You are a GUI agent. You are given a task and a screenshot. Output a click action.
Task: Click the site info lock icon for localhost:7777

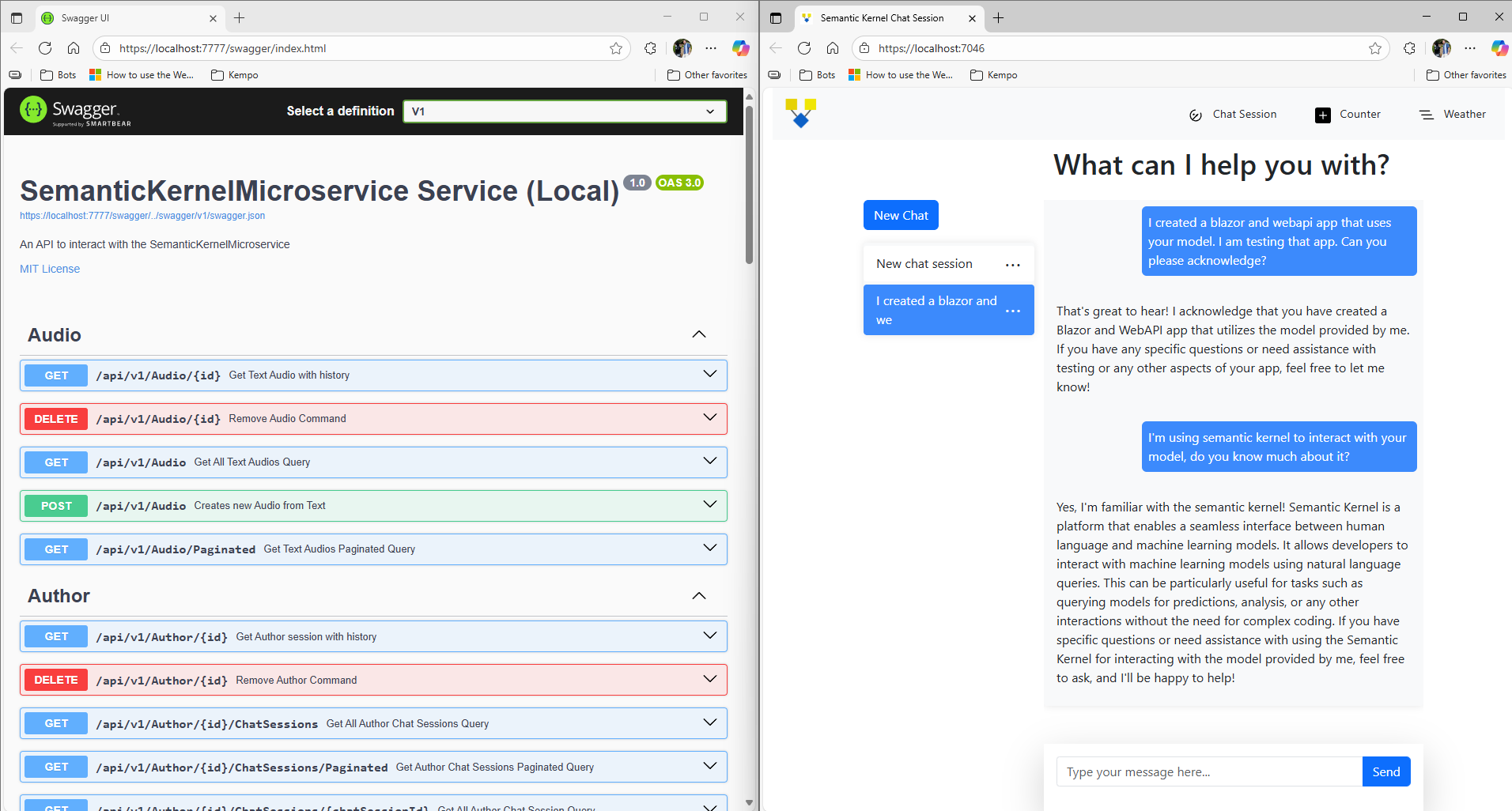click(105, 48)
